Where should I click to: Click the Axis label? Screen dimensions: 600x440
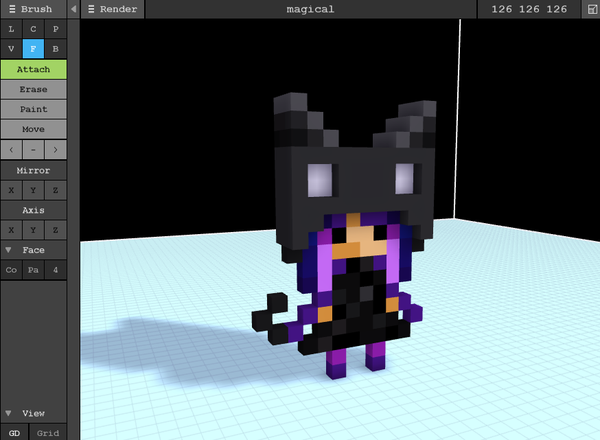coord(33,210)
